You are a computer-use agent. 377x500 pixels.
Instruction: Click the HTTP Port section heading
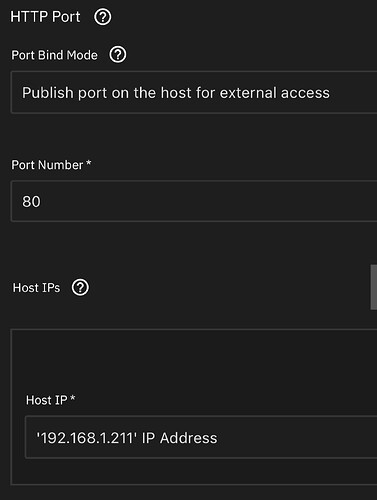[45, 17]
